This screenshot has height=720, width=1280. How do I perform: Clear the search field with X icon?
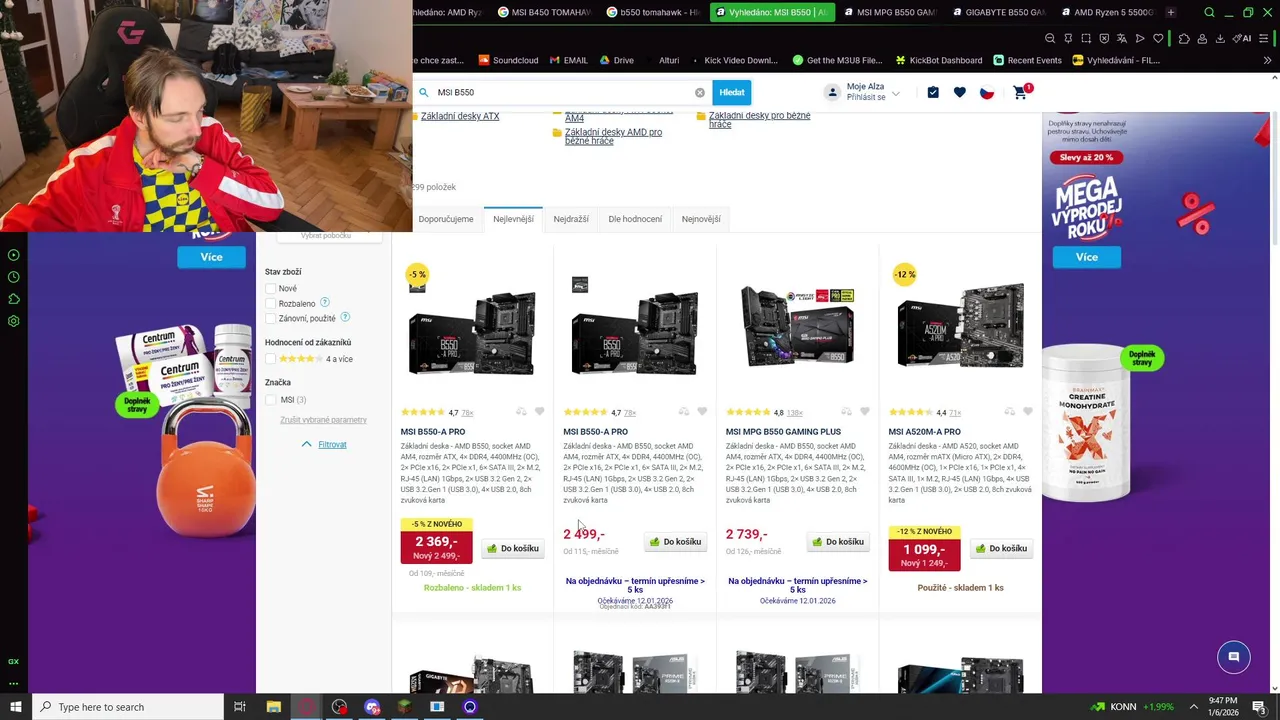tap(700, 92)
